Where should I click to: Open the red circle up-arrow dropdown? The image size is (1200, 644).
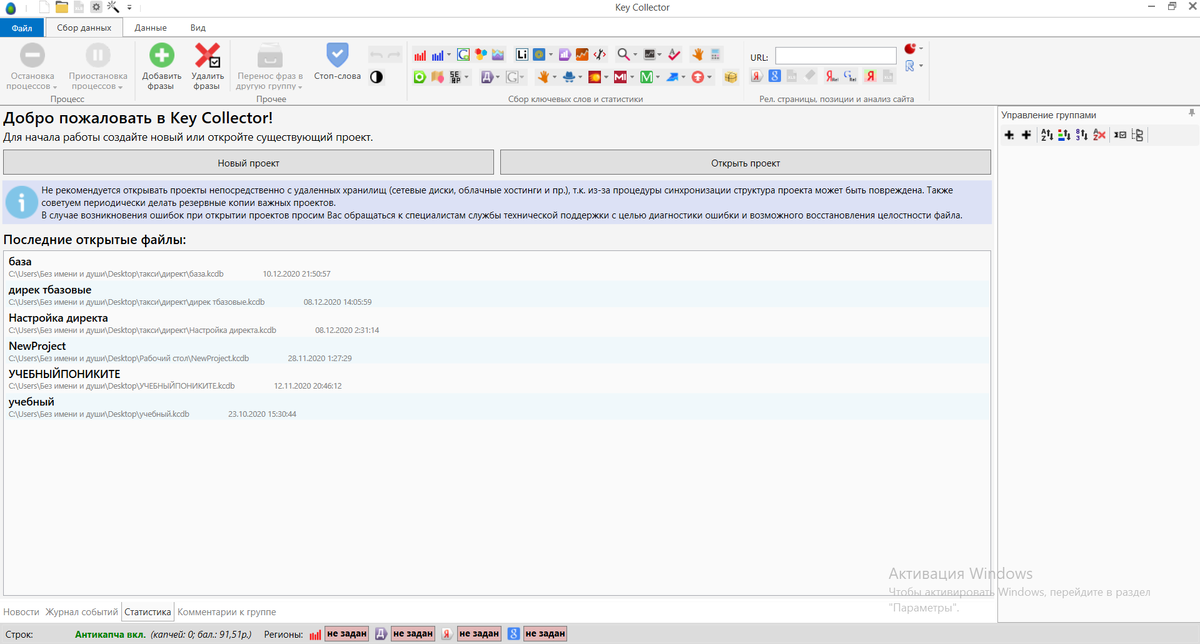[x=710, y=76]
